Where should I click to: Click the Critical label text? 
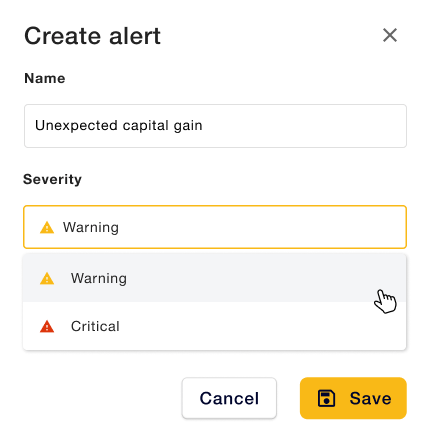coord(95,326)
